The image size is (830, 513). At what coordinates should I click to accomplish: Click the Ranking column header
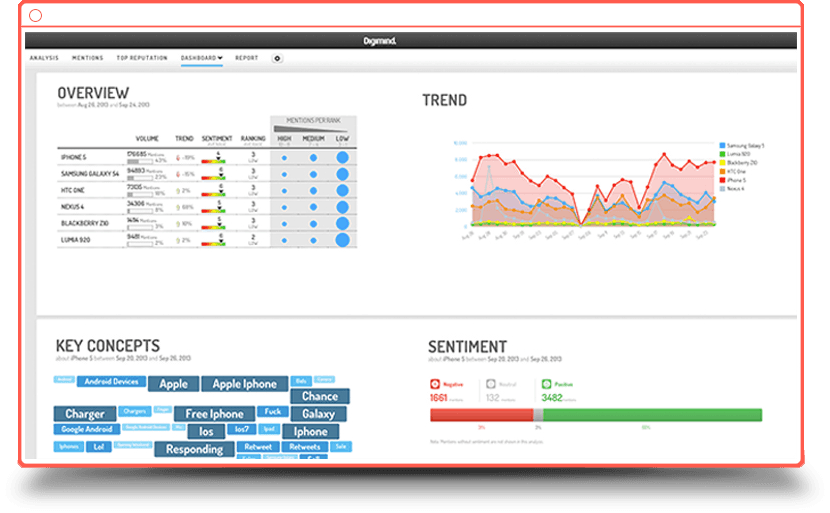(253, 139)
